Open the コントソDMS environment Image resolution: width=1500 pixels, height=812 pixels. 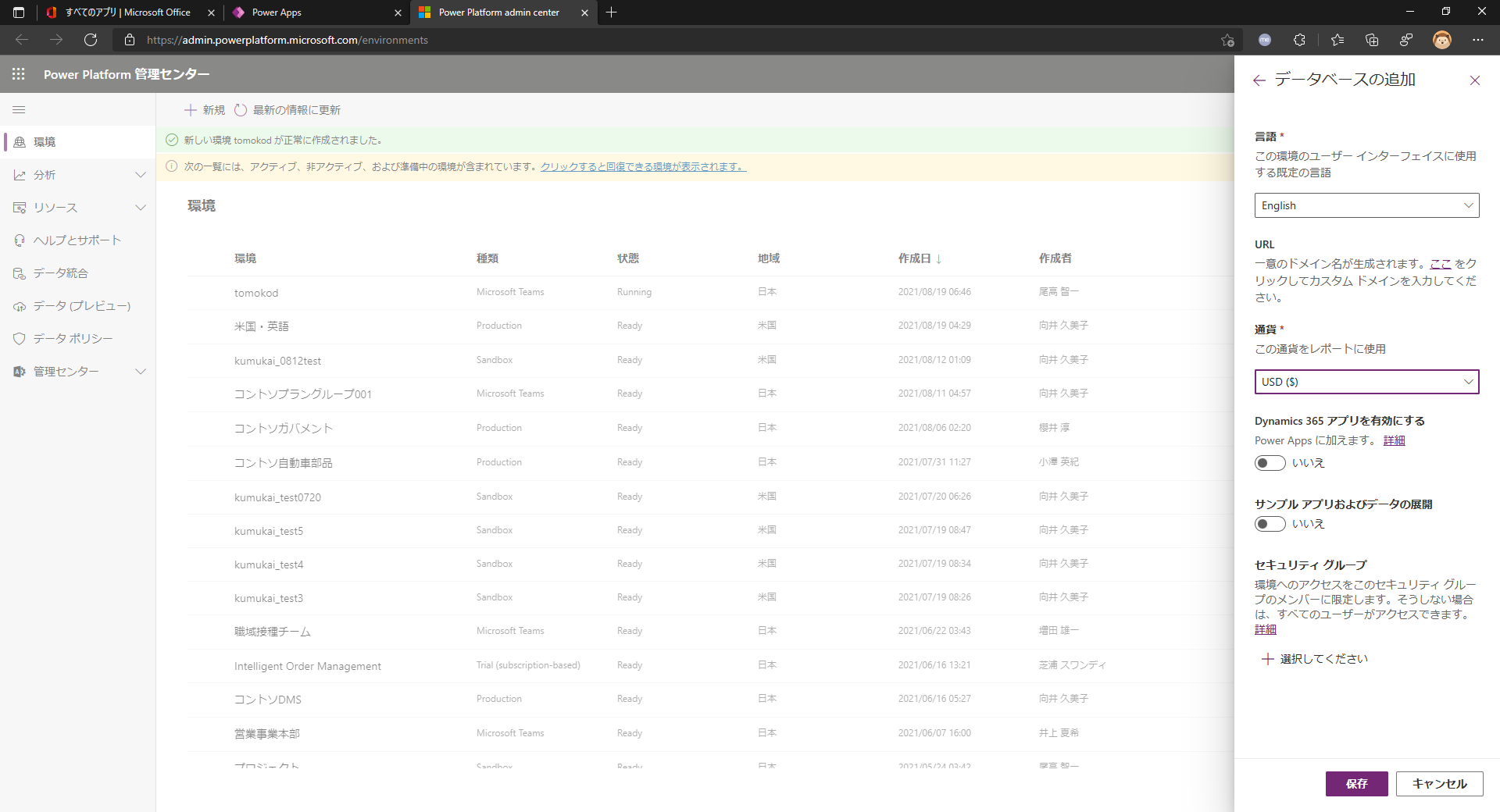[x=268, y=700]
